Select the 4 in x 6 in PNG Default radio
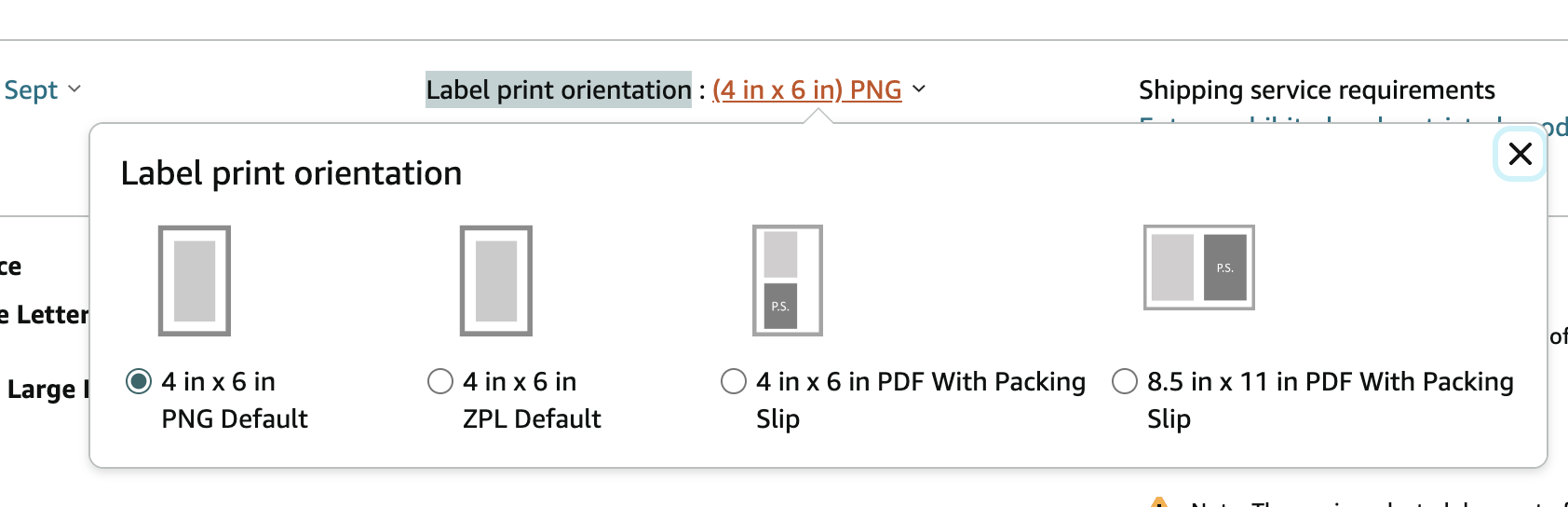This screenshot has height=507, width=1568. (x=139, y=381)
